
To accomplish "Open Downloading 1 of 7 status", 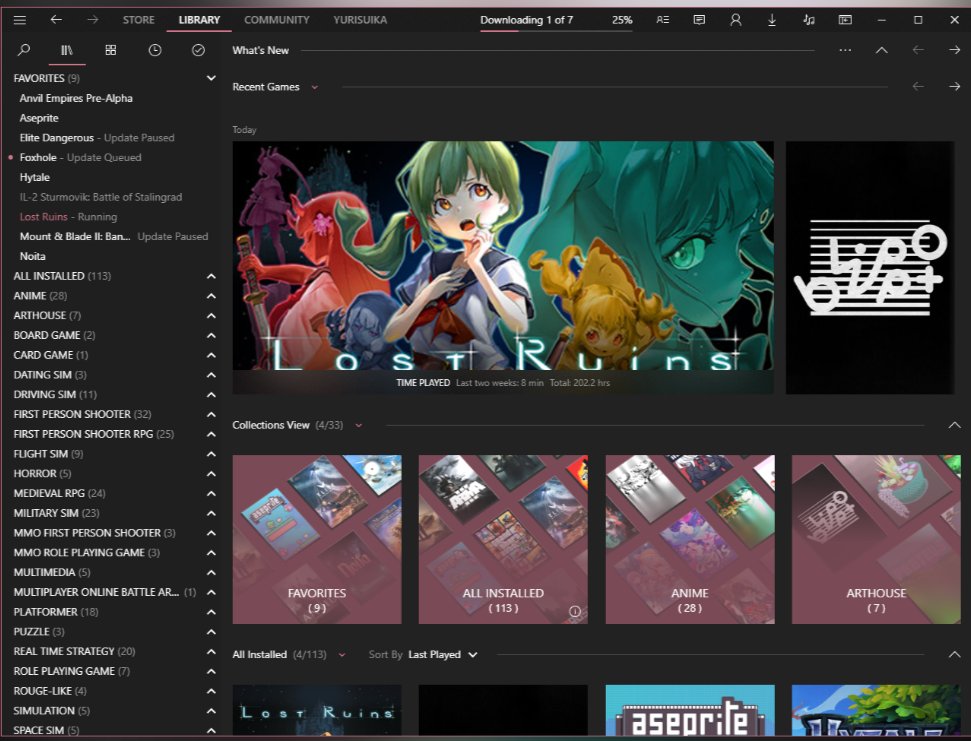I will pos(527,20).
